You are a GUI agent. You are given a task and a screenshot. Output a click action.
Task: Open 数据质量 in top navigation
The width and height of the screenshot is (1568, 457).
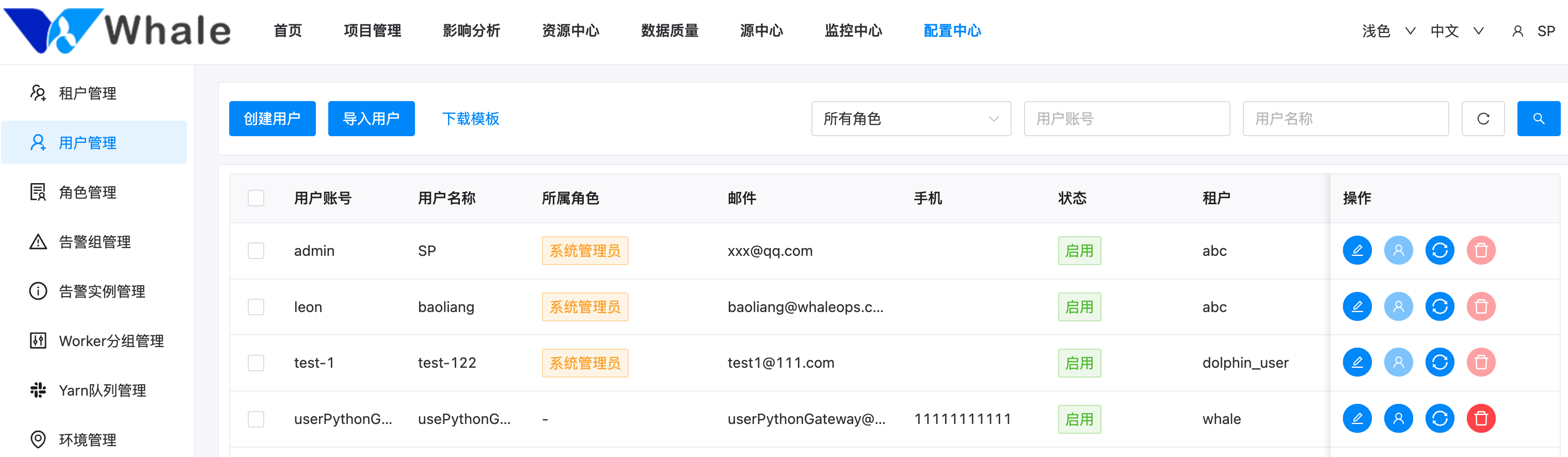pos(669,31)
